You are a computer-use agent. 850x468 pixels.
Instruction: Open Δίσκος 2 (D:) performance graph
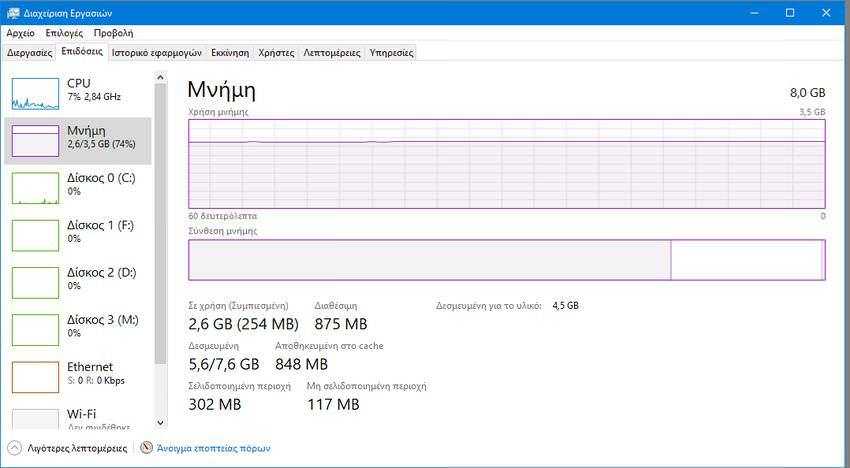pos(35,281)
